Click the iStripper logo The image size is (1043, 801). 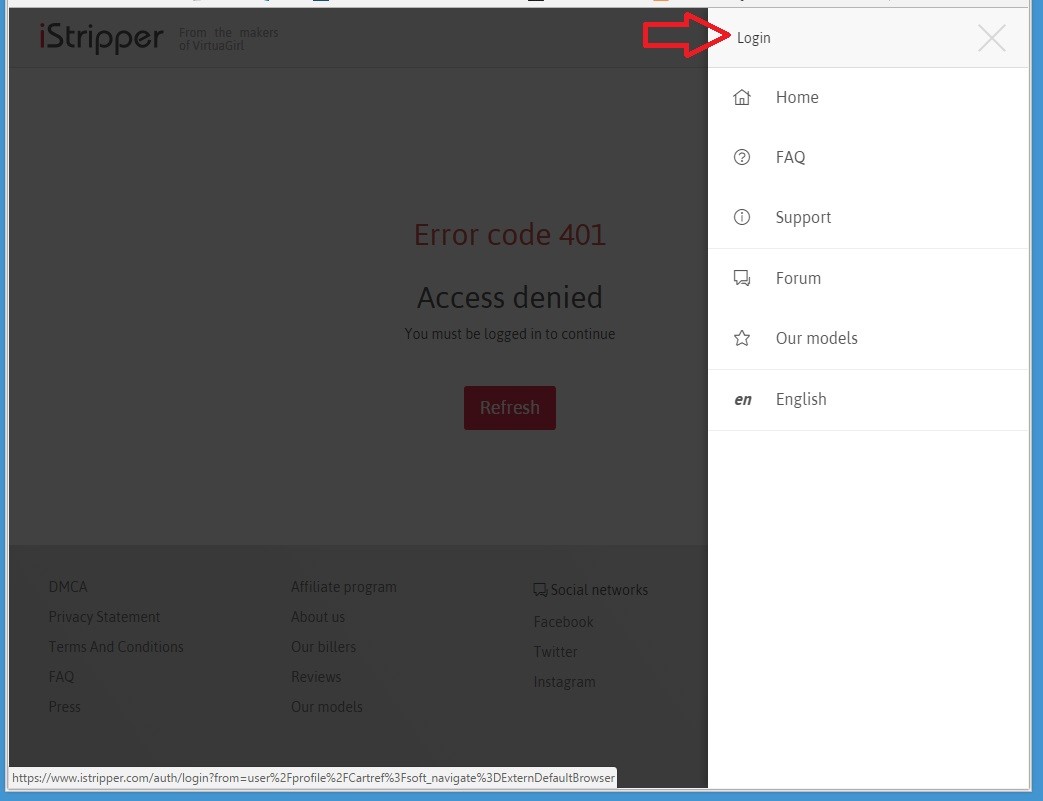click(x=101, y=38)
